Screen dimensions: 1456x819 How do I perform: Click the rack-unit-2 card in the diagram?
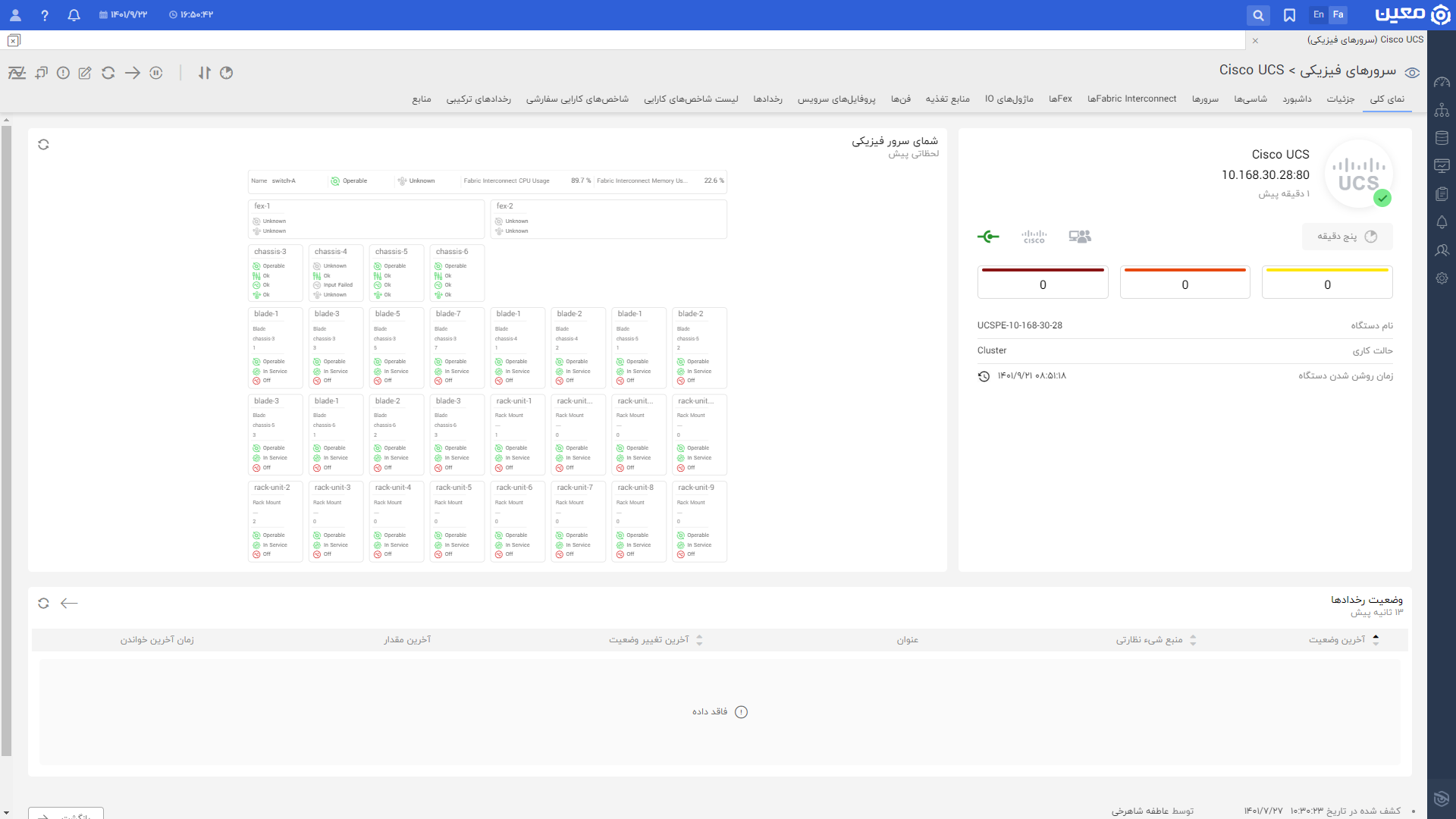point(275,522)
